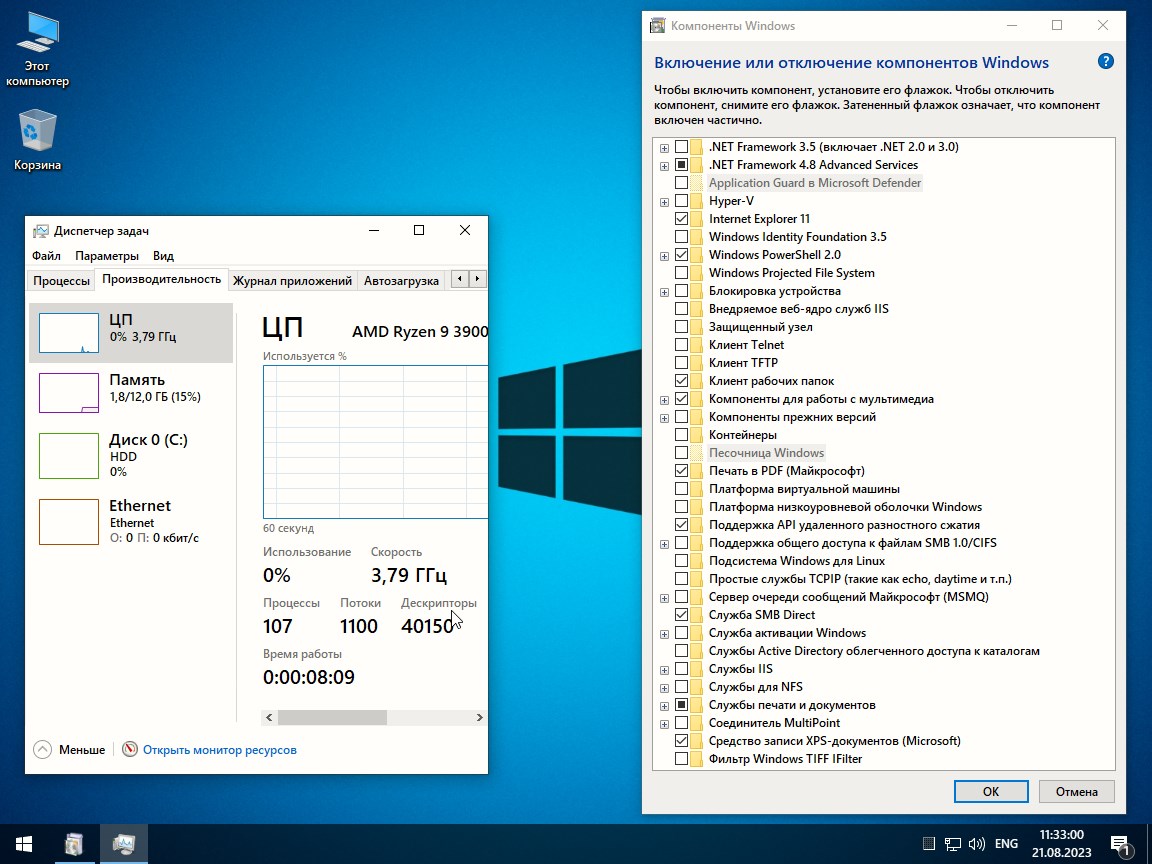Uncheck Internet Explorer 11 component
Screen dimensions: 1152x864
point(681,219)
